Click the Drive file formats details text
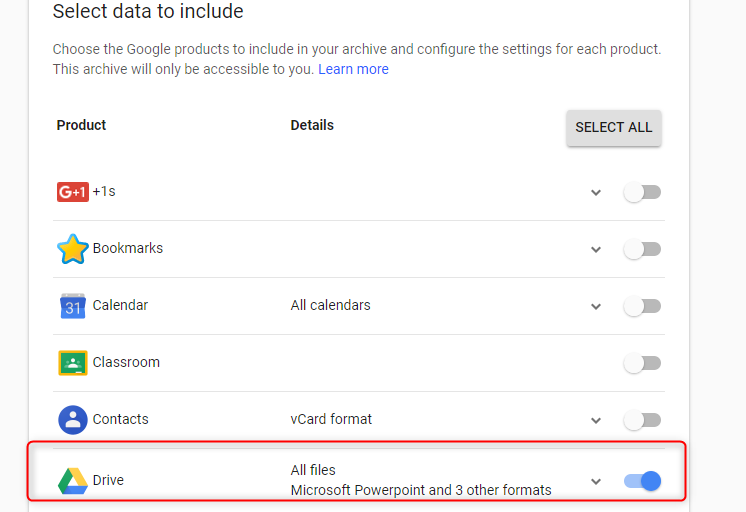Screen dimensions: 746x512 (x=420, y=490)
